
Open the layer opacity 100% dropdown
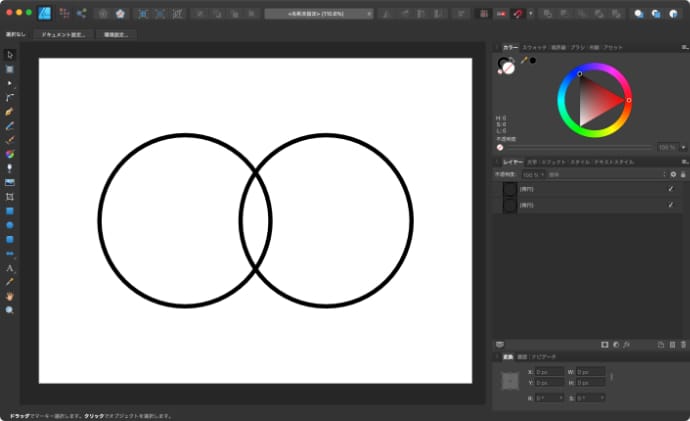point(533,174)
